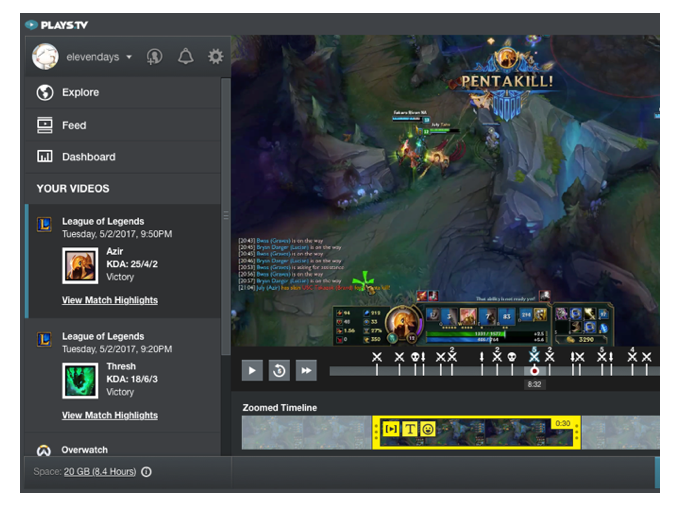680x506 pixels.
Task: Click the fast forward button
Action: [306, 371]
